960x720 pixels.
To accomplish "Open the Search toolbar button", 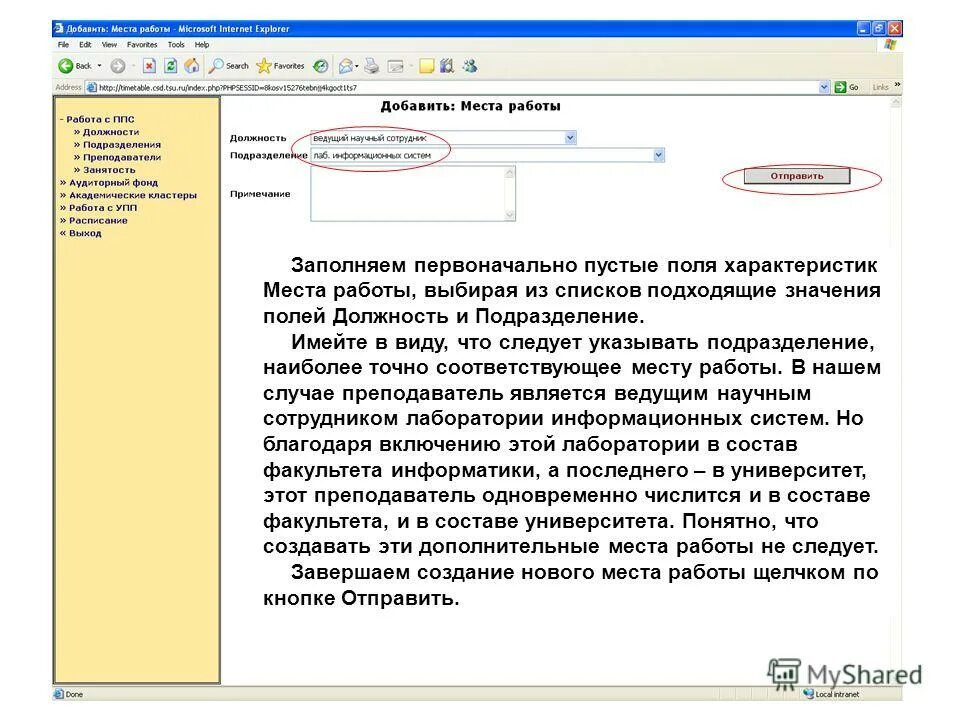I will pos(229,66).
